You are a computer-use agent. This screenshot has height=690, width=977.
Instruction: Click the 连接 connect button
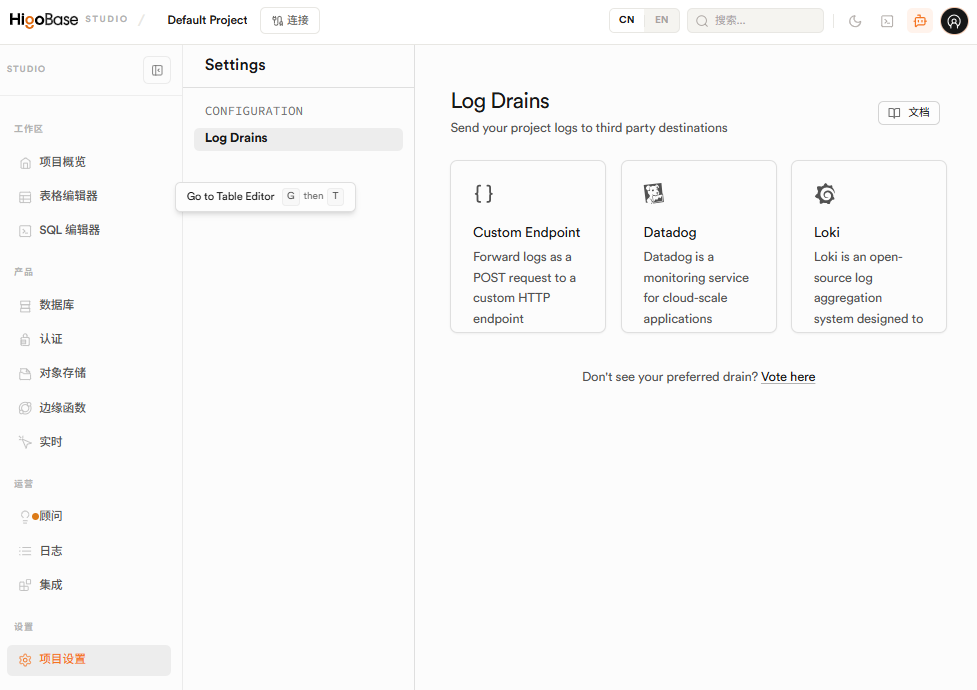point(290,21)
